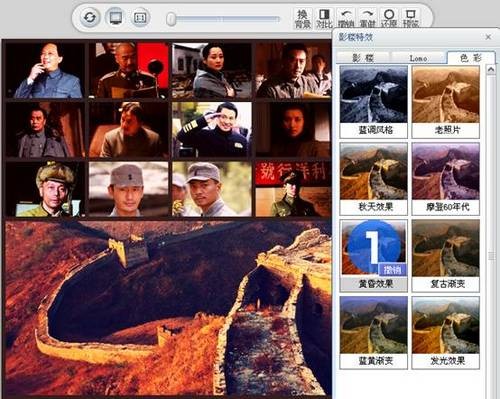500x399 pixels.
Task: Click the 1:1 actual size icon
Action: [140, 17]
